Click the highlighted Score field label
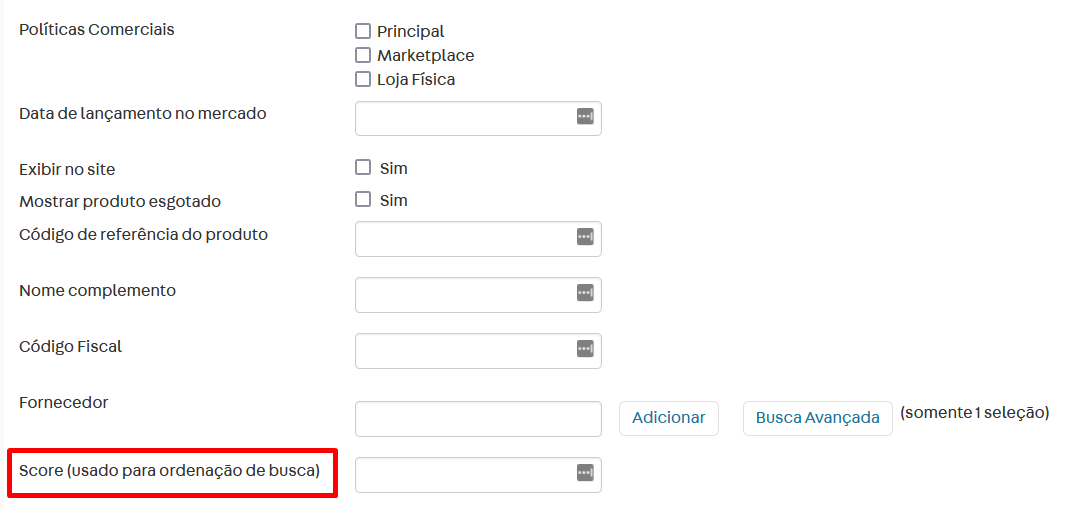This screenshot has width=1067, height=510. point(169,470)
